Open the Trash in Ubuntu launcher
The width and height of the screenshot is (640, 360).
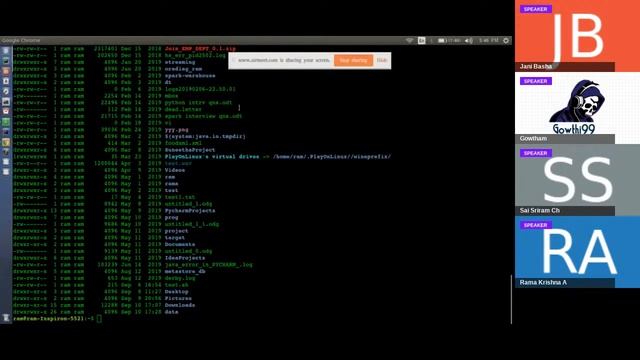6,318
